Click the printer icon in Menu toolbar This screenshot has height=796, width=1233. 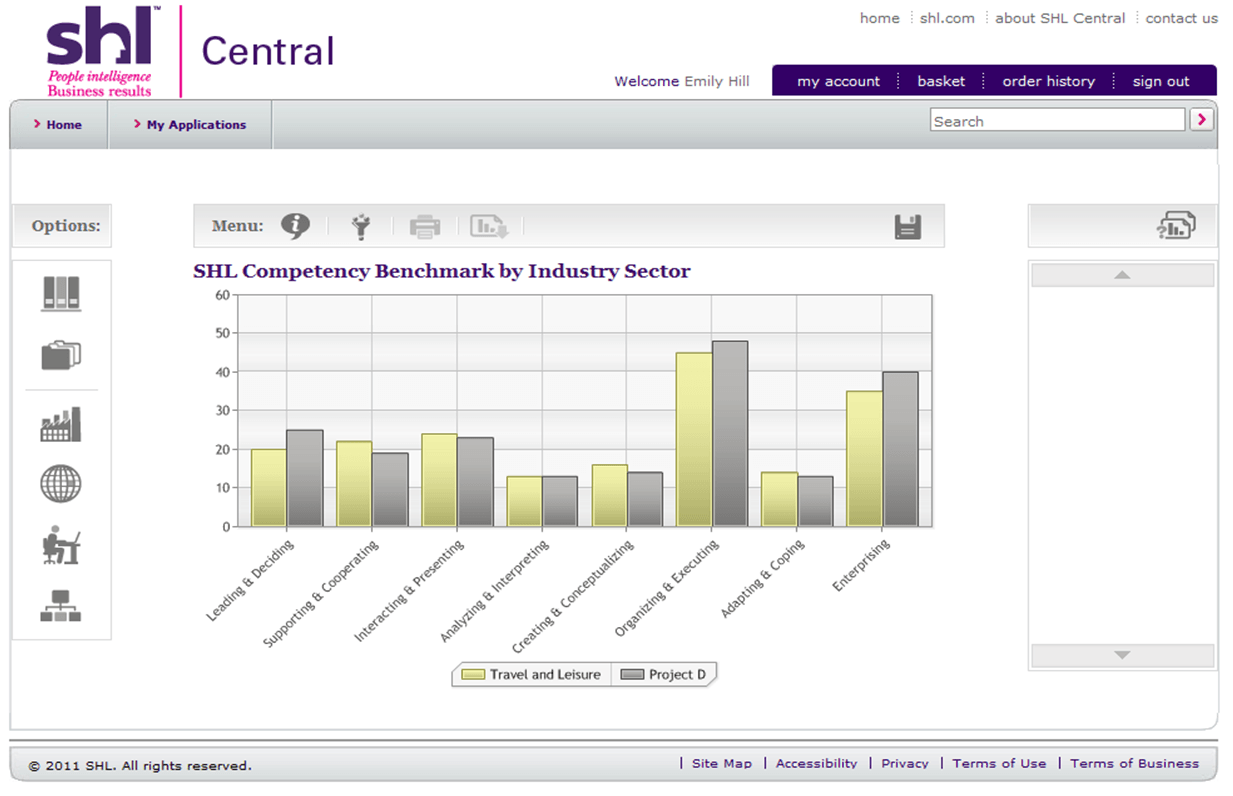[425, 227]
